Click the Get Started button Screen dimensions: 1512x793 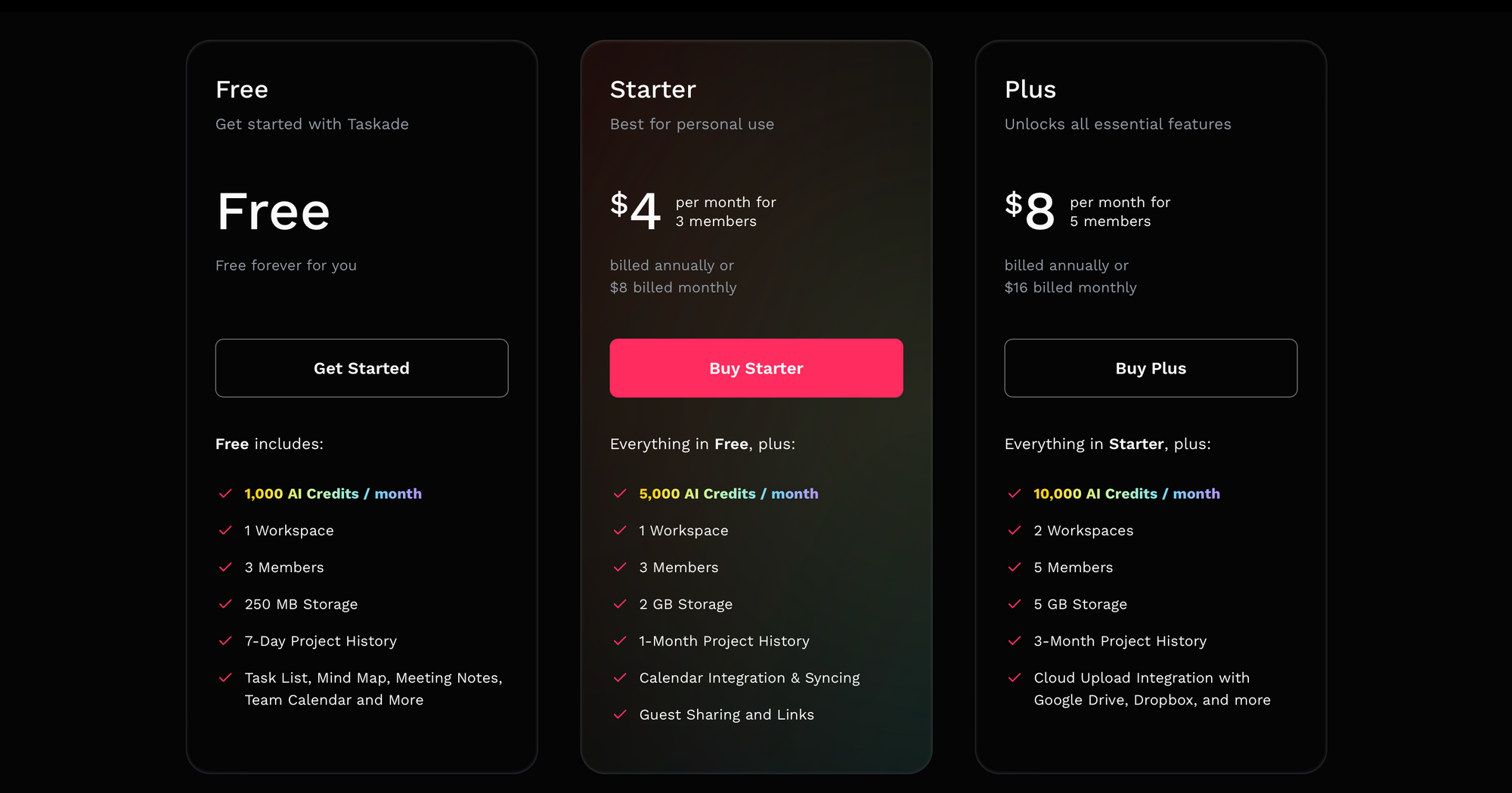click(361, 368)
